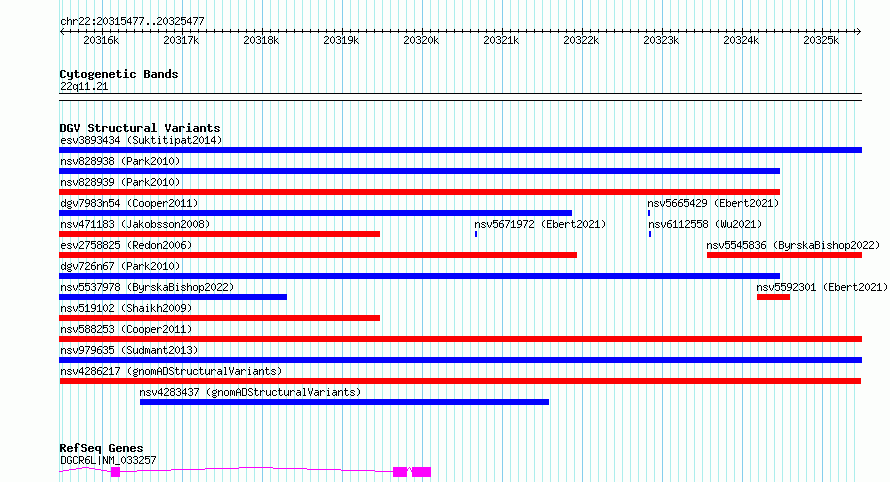Click the DGV Structural Variants track title
This screenshot has height=482, width=890.
(x=140, y=128)
